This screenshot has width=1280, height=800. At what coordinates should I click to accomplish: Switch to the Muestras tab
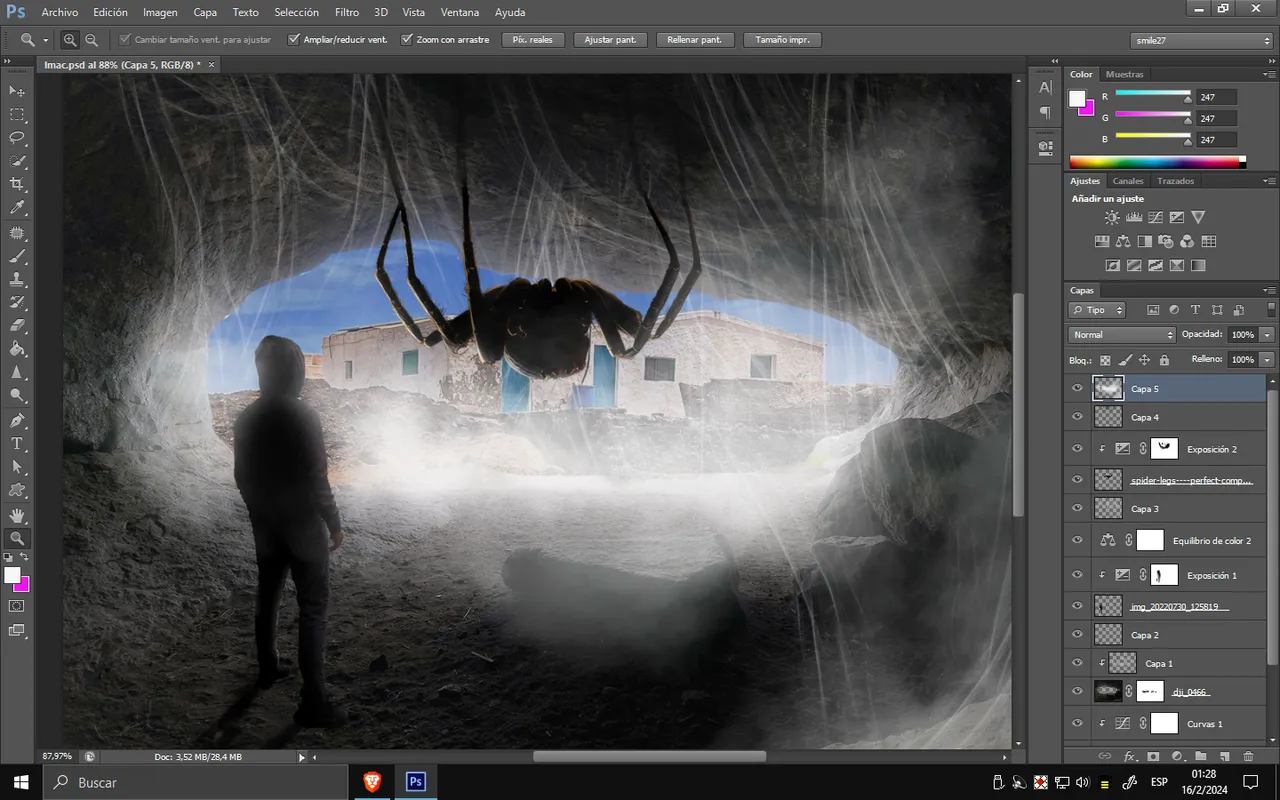pyautogui.click(x=1125, y=74)
